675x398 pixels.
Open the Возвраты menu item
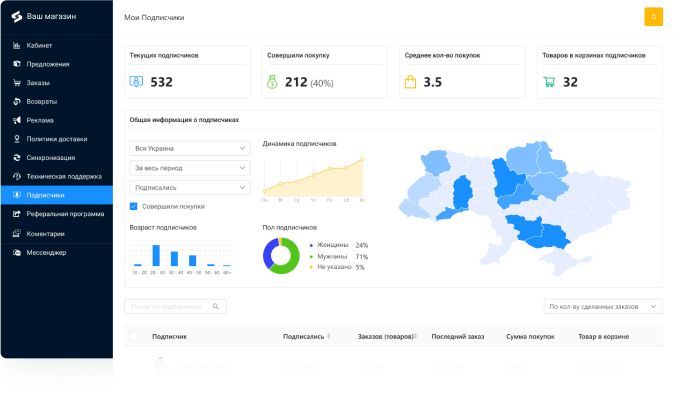[42, 102]
